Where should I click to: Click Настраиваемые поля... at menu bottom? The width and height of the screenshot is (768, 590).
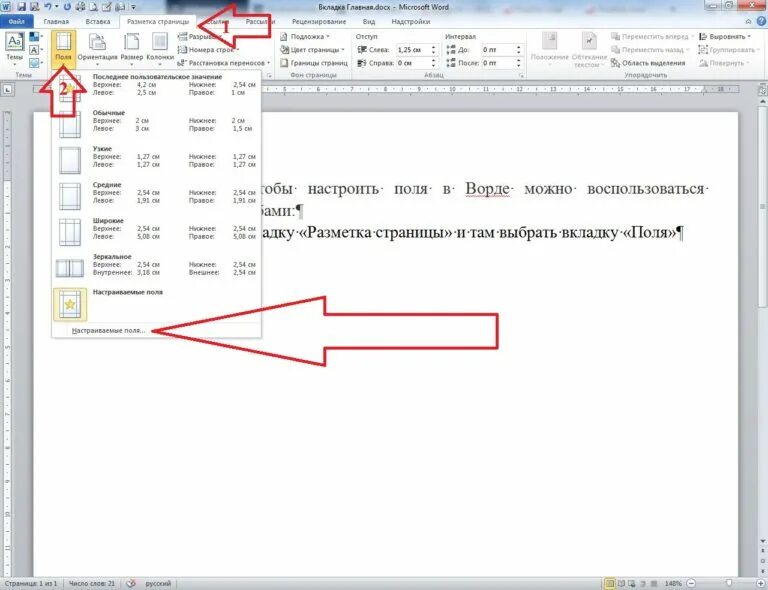coord(108,330)
